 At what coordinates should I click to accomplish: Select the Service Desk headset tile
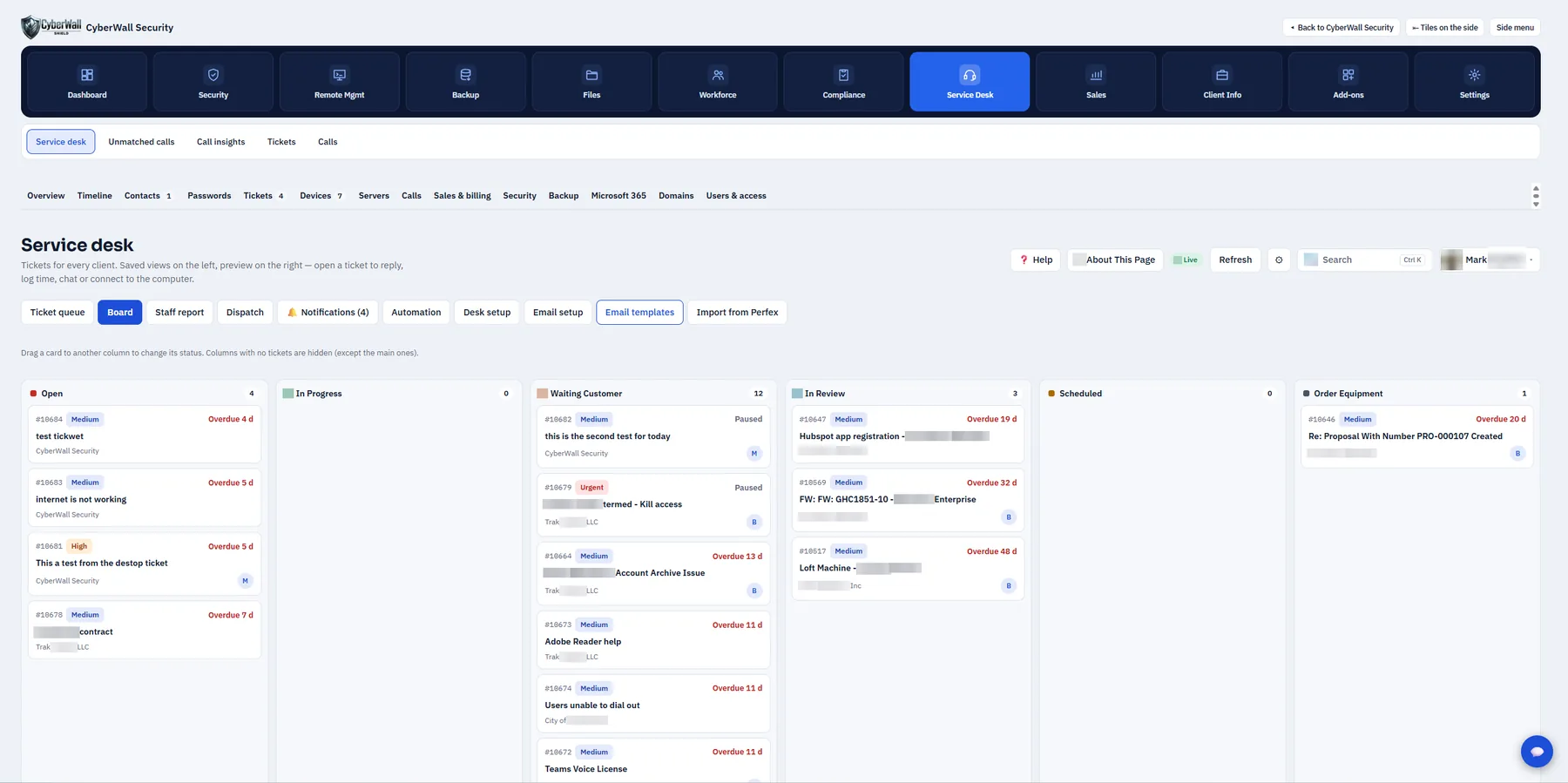(970, 82)
